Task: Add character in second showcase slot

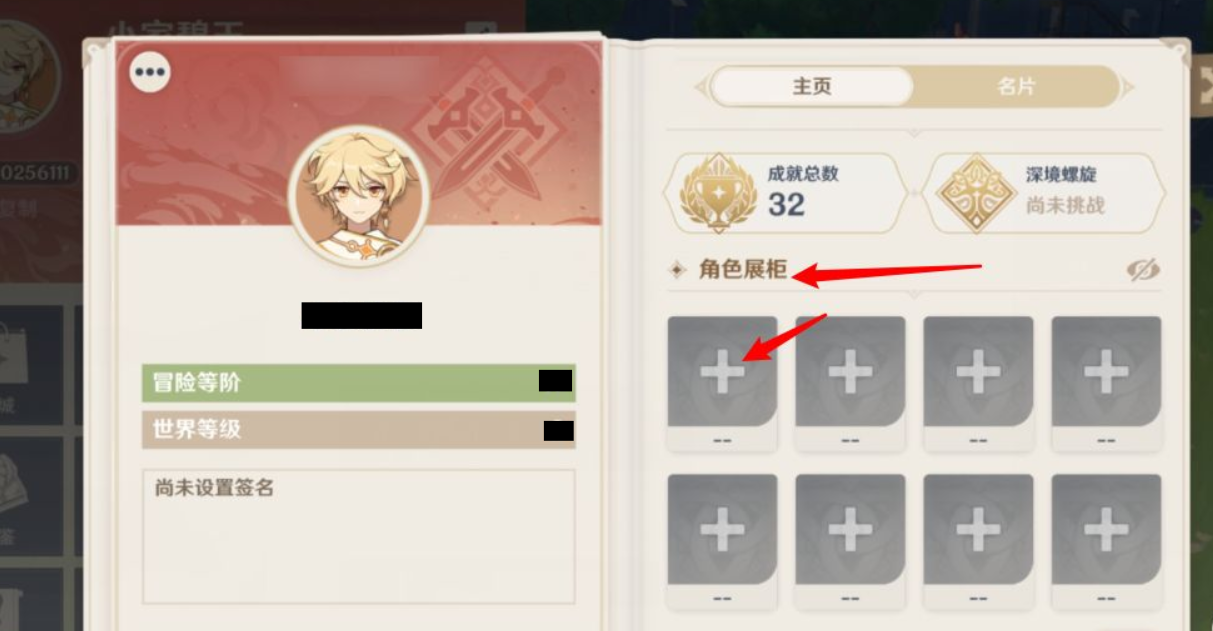Action: [850, 372]
